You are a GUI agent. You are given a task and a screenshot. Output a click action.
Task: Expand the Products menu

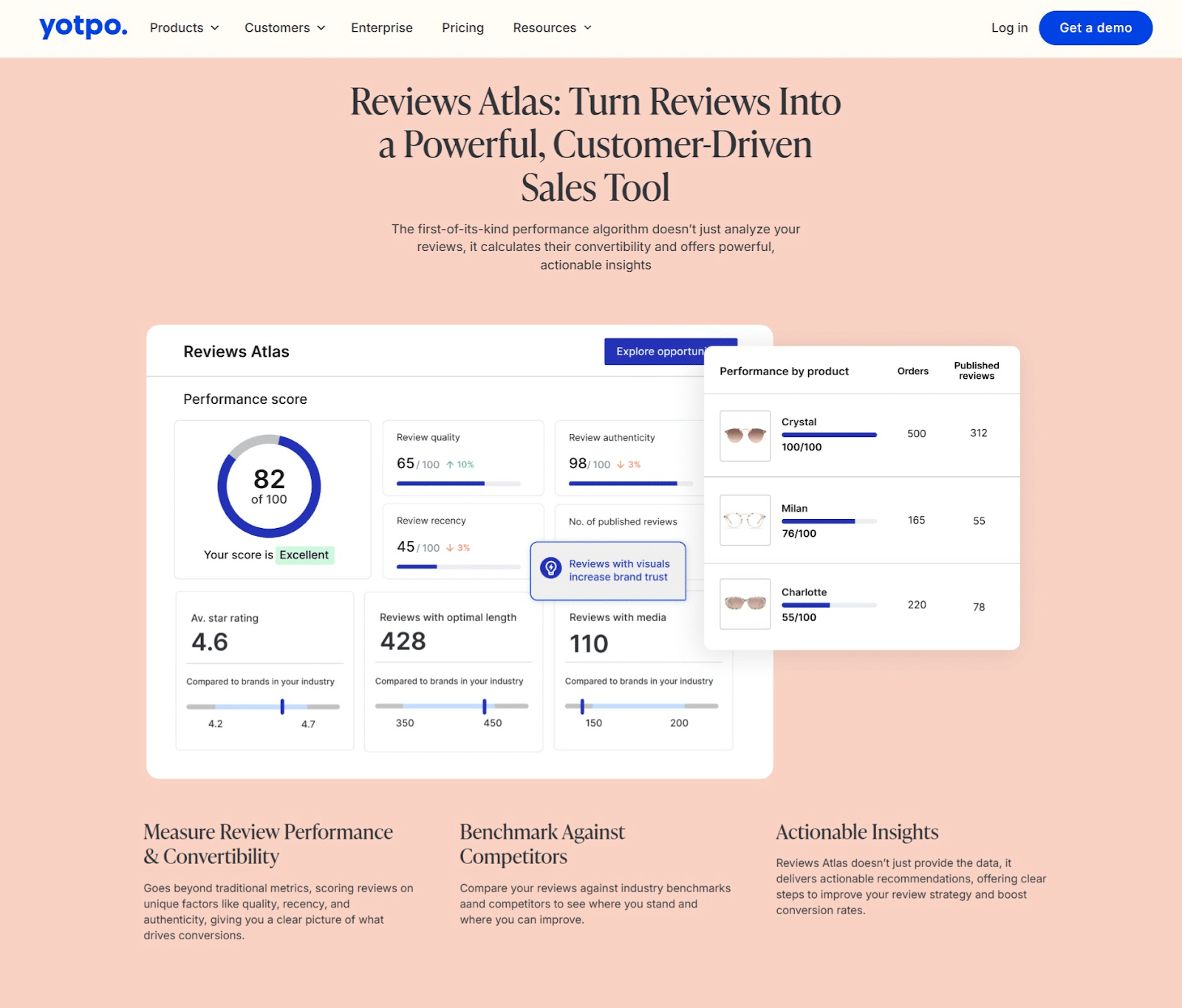click(183, 27)
